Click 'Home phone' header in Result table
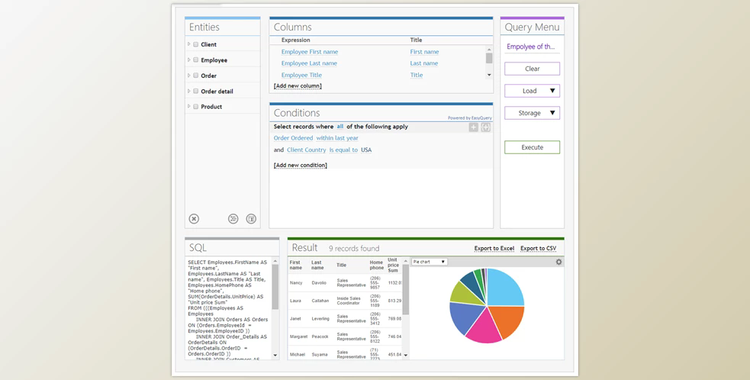Screen dimensions: 750x380 pyautogui.click(x=376, y=265)
